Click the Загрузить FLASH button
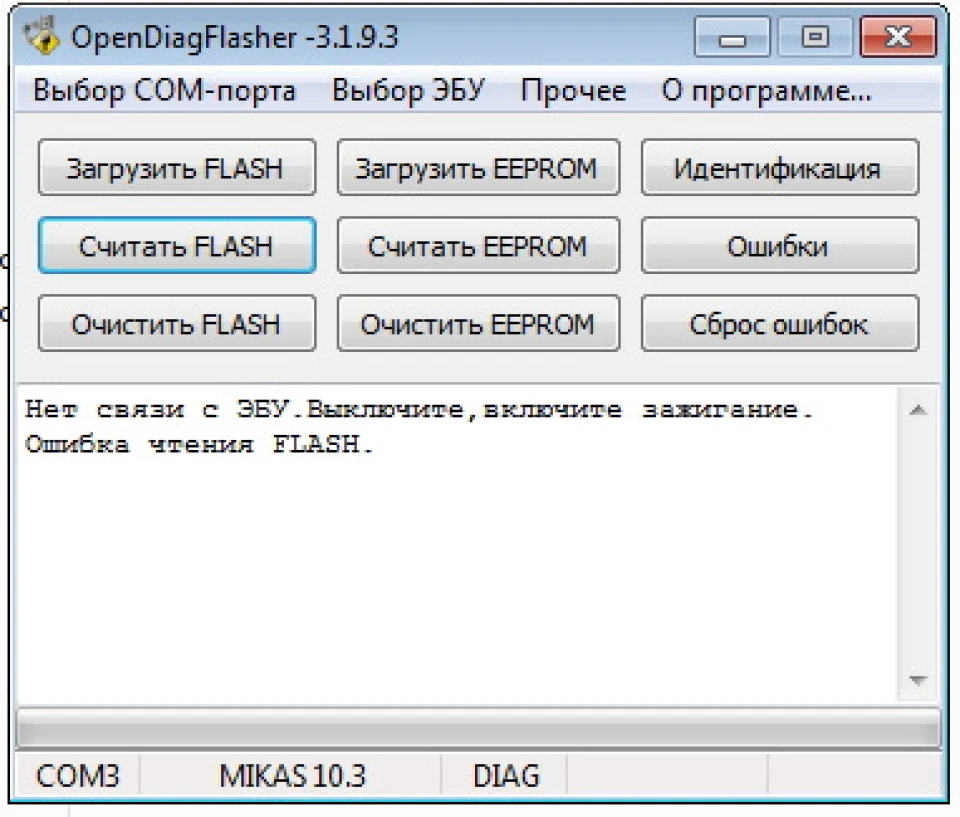 point(177,167)
